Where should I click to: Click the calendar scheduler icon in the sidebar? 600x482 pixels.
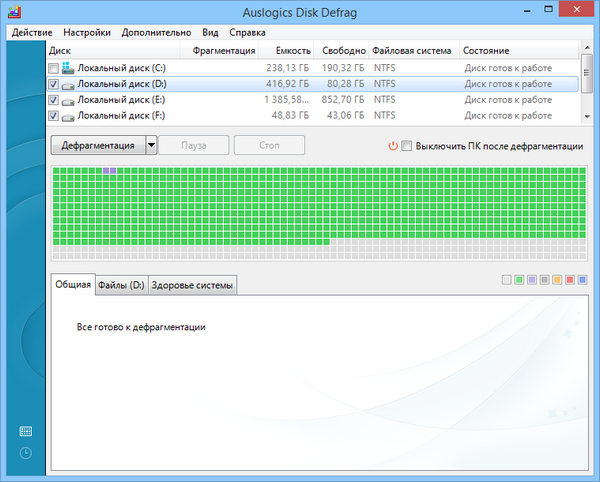(x=25, y=431)
